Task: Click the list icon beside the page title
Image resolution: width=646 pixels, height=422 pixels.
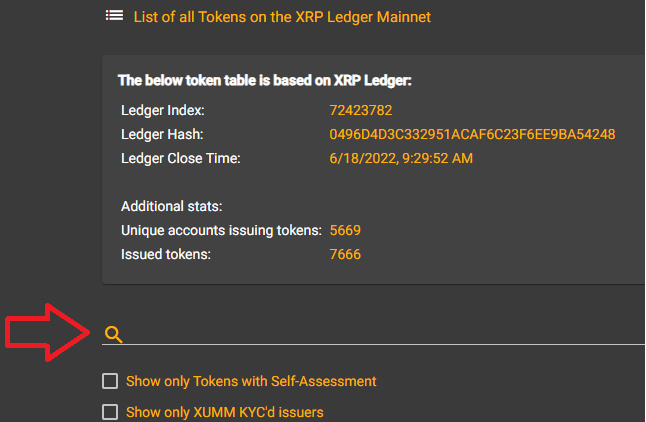Action: (114, 17)
